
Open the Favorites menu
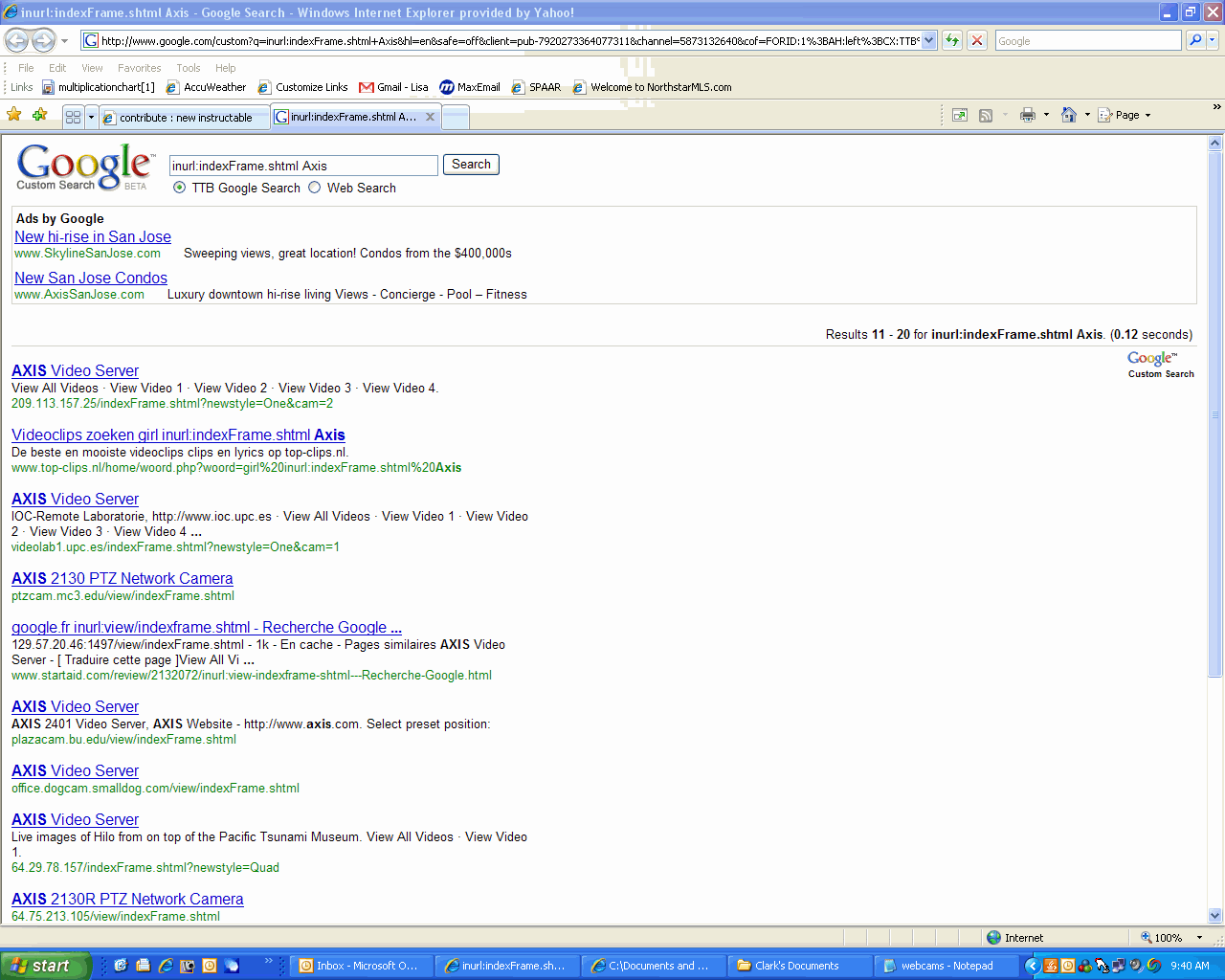pos(140,68)
